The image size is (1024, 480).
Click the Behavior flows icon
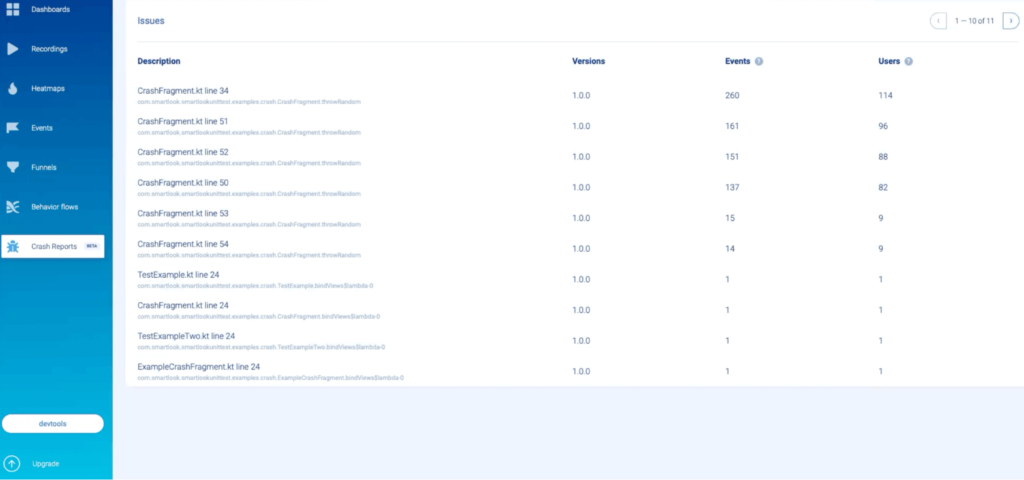point(13,207)
